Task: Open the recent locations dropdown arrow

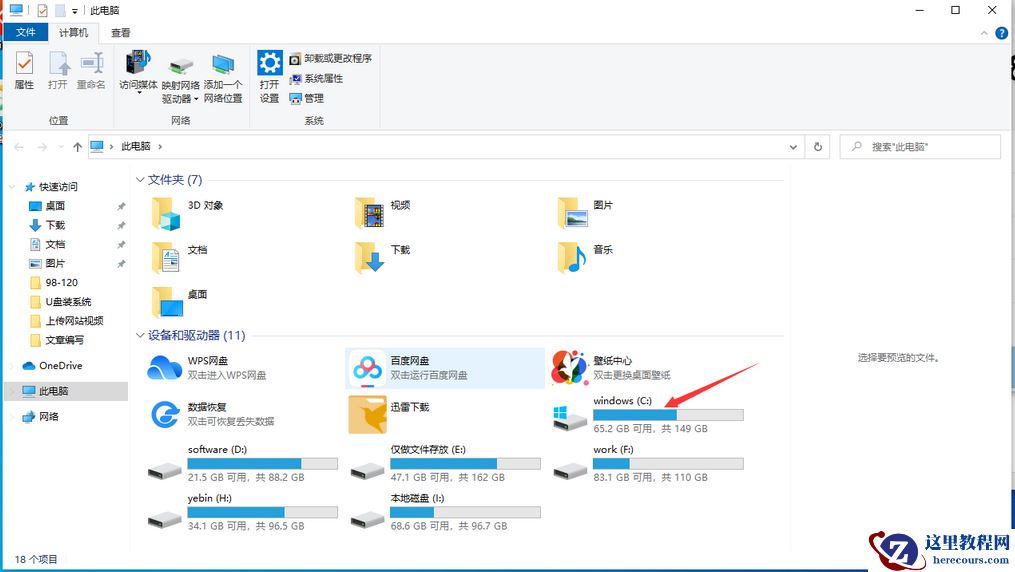Action: (x=61, y=147)
